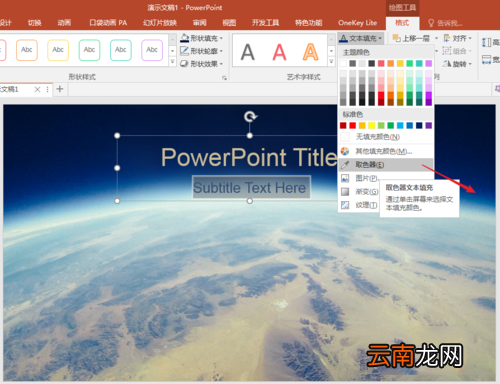This screenshot has height=384, width=500.
Task: Open the 旋转 rotate menu
Action: pyautogui.click(x=457, y=63)
